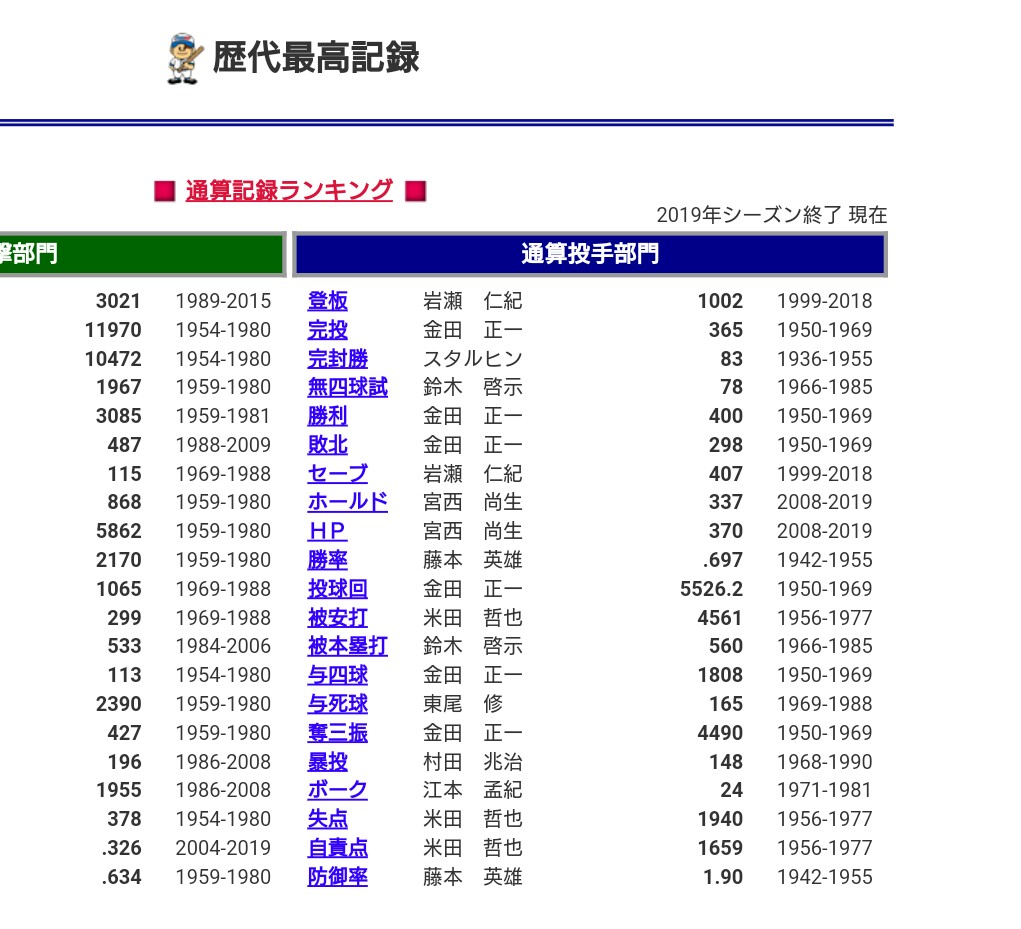The width and height of the screenshot is (1021, 929).
Task: Click the years 1936-1955
Action: click(824, 359)
